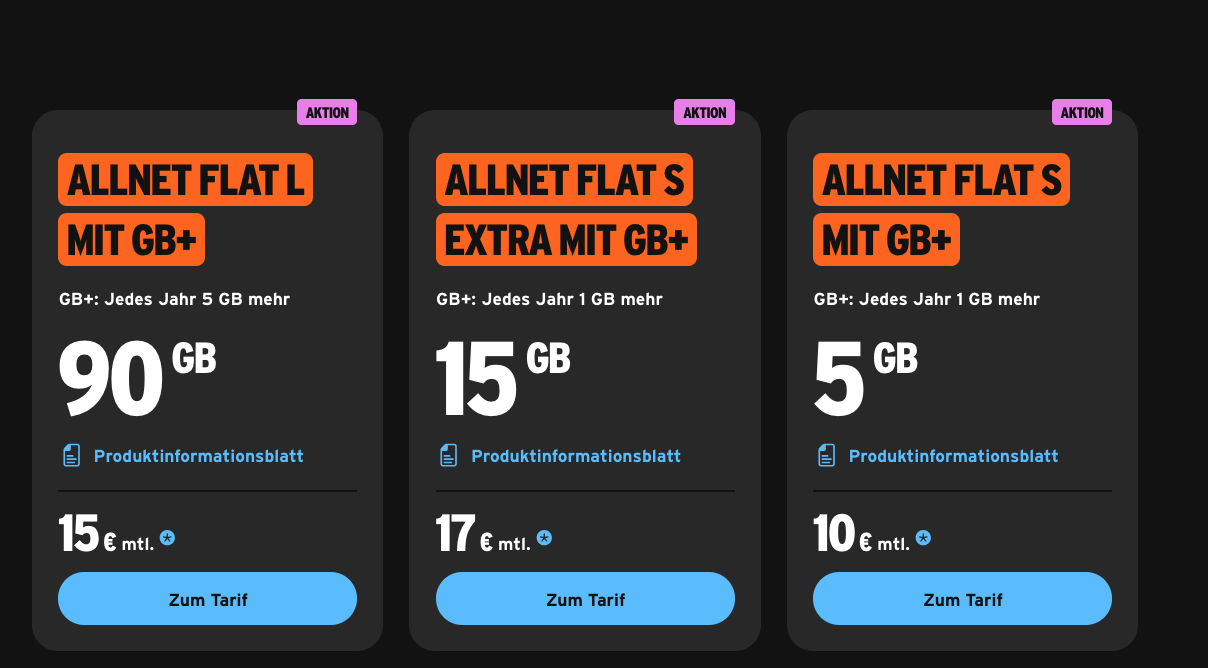Open Produktinformationsblatt for the 5 GB tariff
This screenshot has width=1208, height=668.
click(953, 456)
